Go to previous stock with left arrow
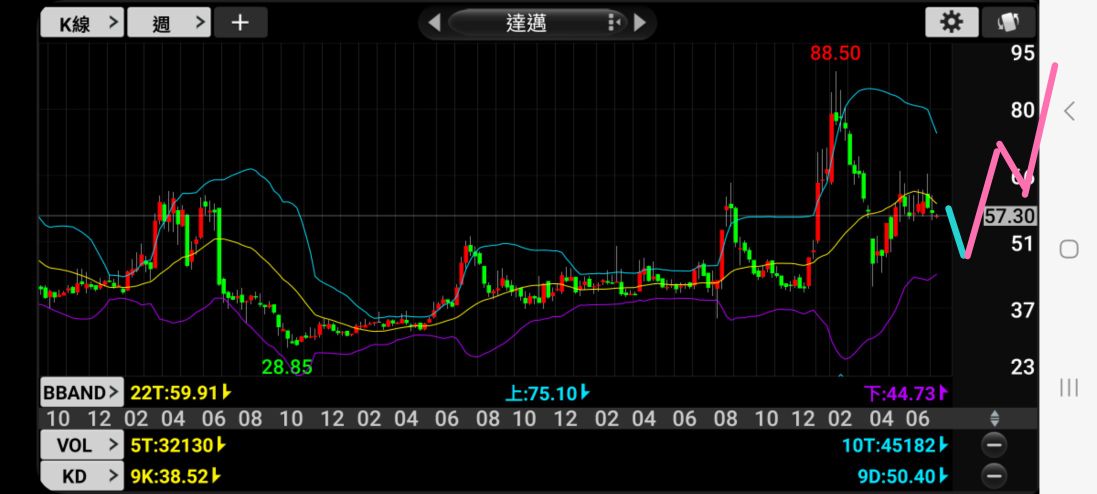 (x=434, y=23)
